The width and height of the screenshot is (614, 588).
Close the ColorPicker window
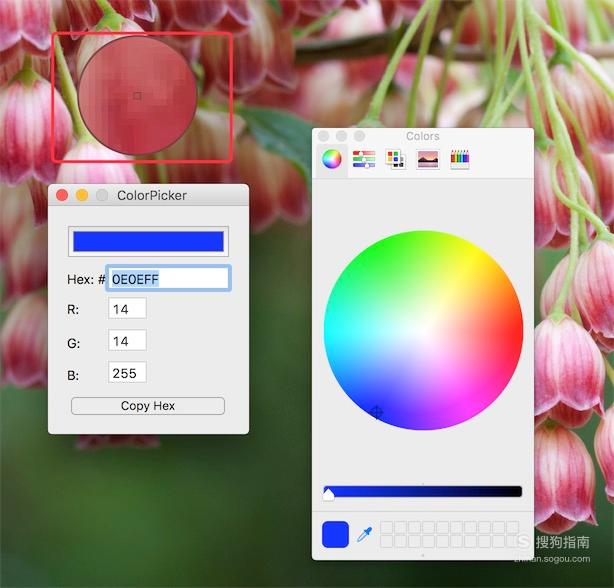pos(62,195)
